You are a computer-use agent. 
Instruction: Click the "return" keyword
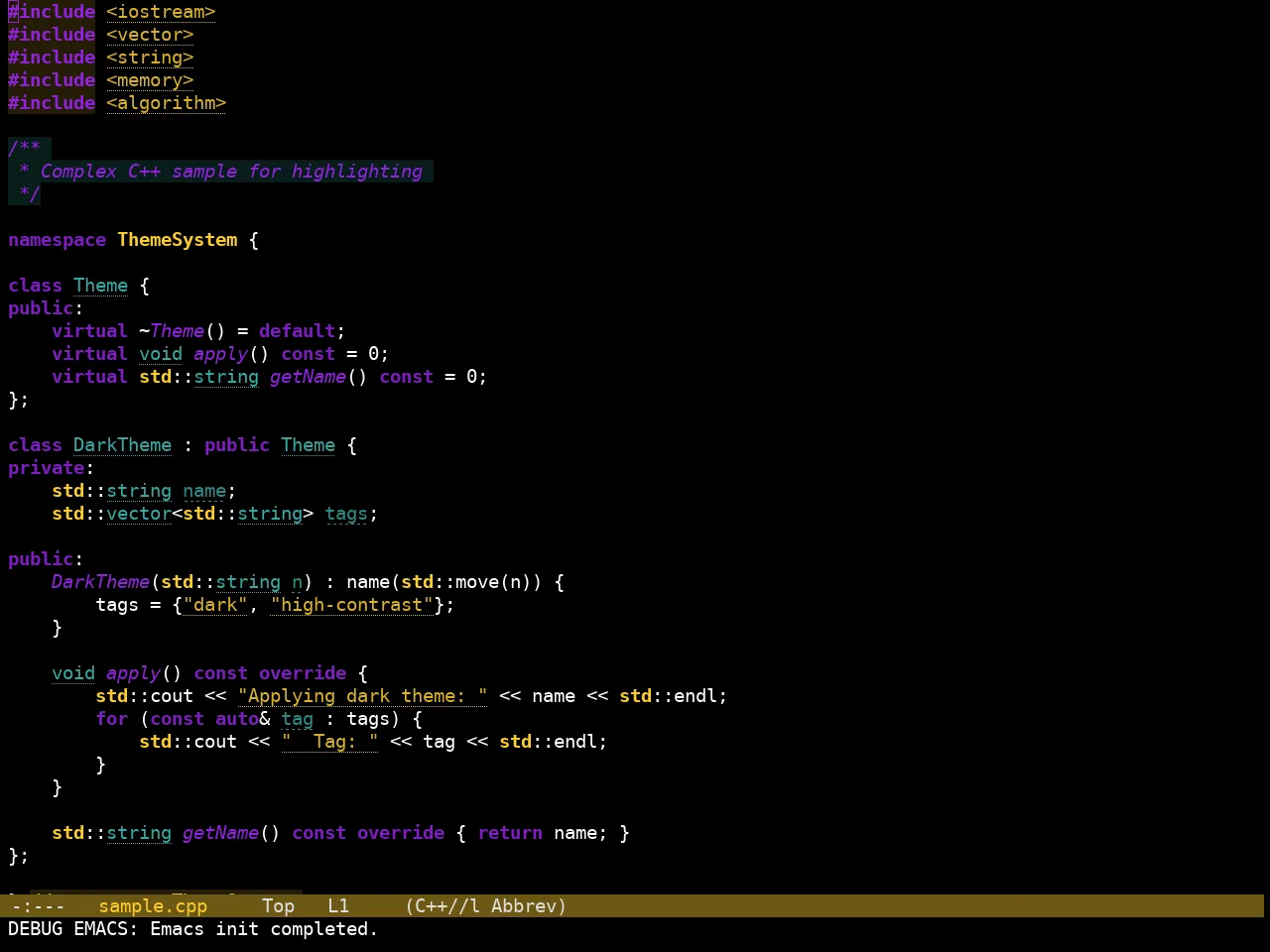tap(510, 833)
